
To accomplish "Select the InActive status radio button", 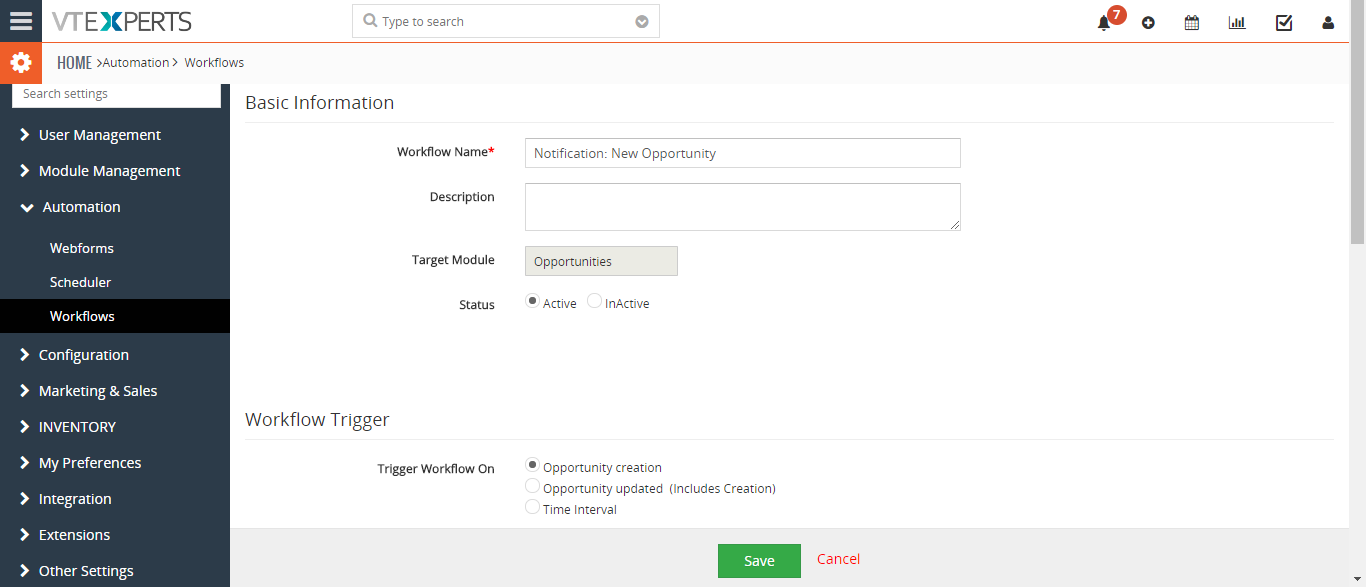I will (594, 301).
